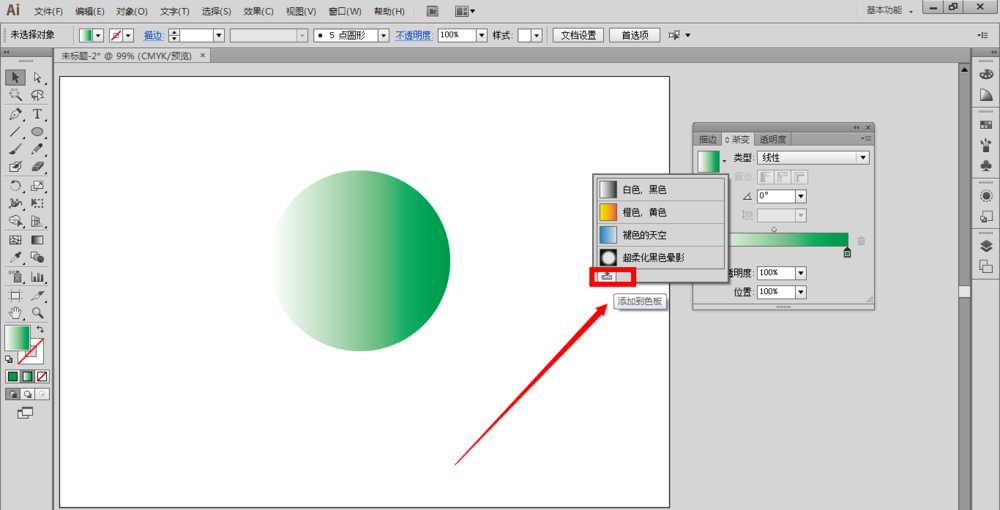Switch to the 透明度 panel tab

[x=772, y=139]
